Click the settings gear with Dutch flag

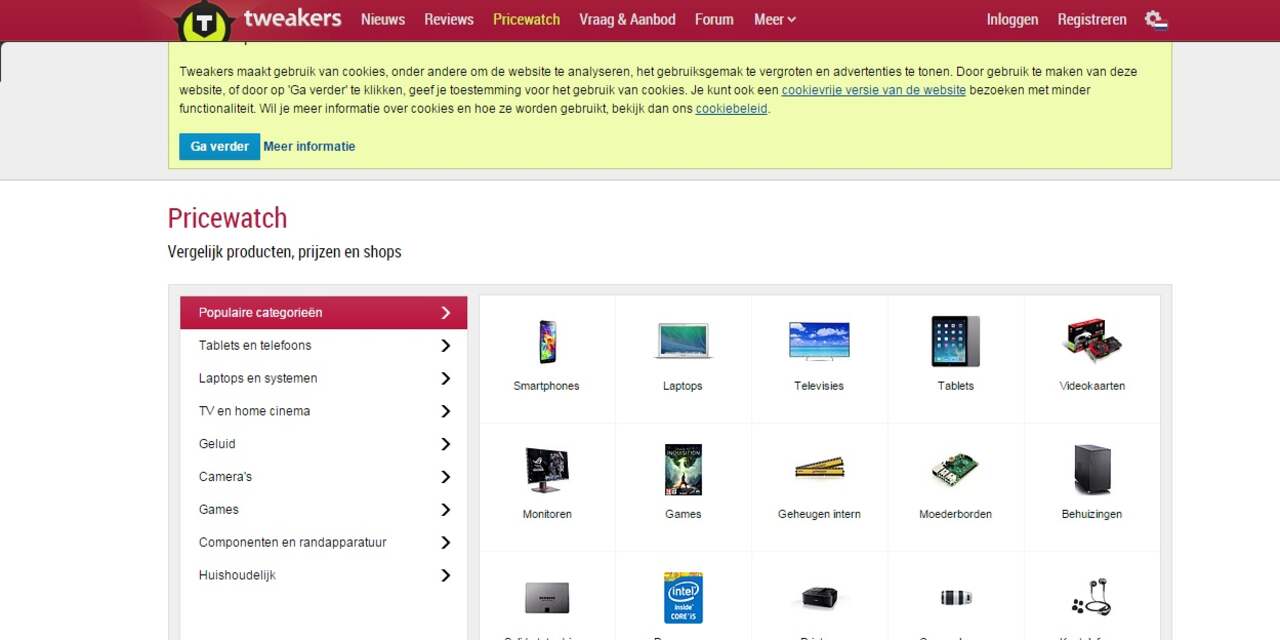(x=1156, y=19)
